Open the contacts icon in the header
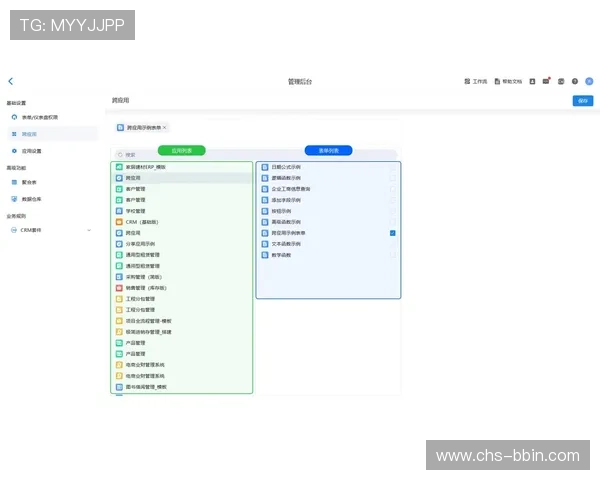600x480 pixels. pos(532,81)
